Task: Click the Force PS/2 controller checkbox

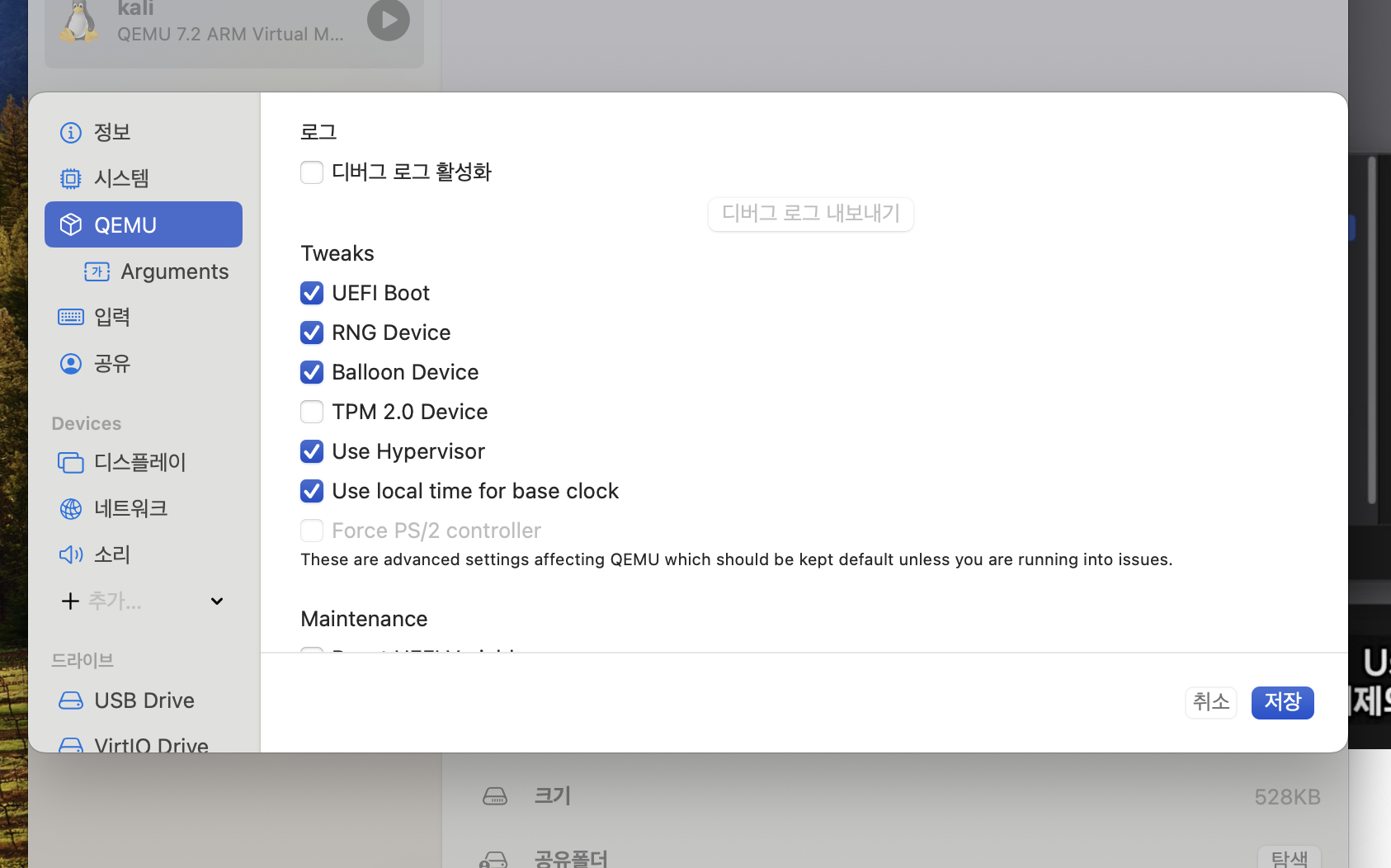Action: pos(312,531)
